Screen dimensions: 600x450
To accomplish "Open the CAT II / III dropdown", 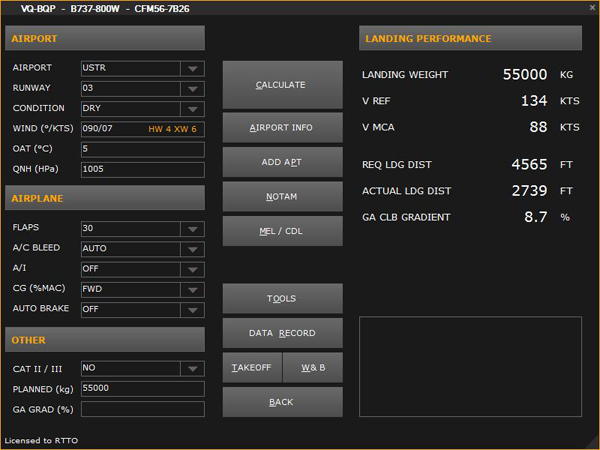I will point(191,368).
